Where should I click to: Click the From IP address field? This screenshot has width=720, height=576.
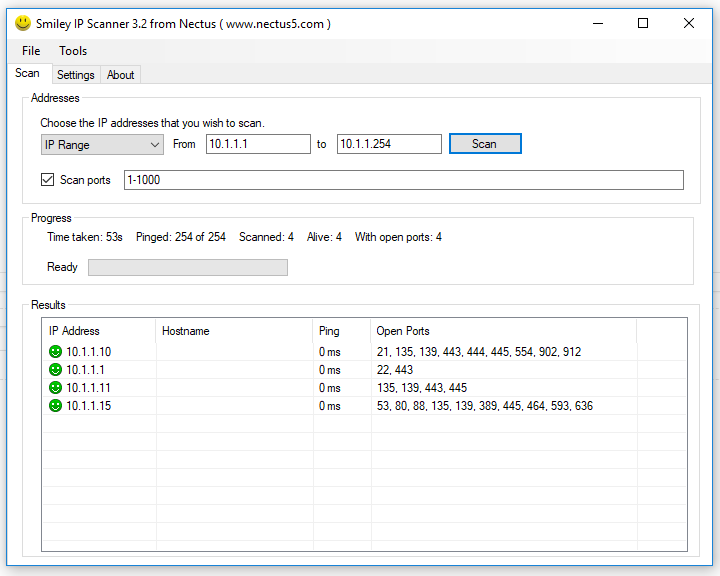pyautogui.click(x=258, y=144)
